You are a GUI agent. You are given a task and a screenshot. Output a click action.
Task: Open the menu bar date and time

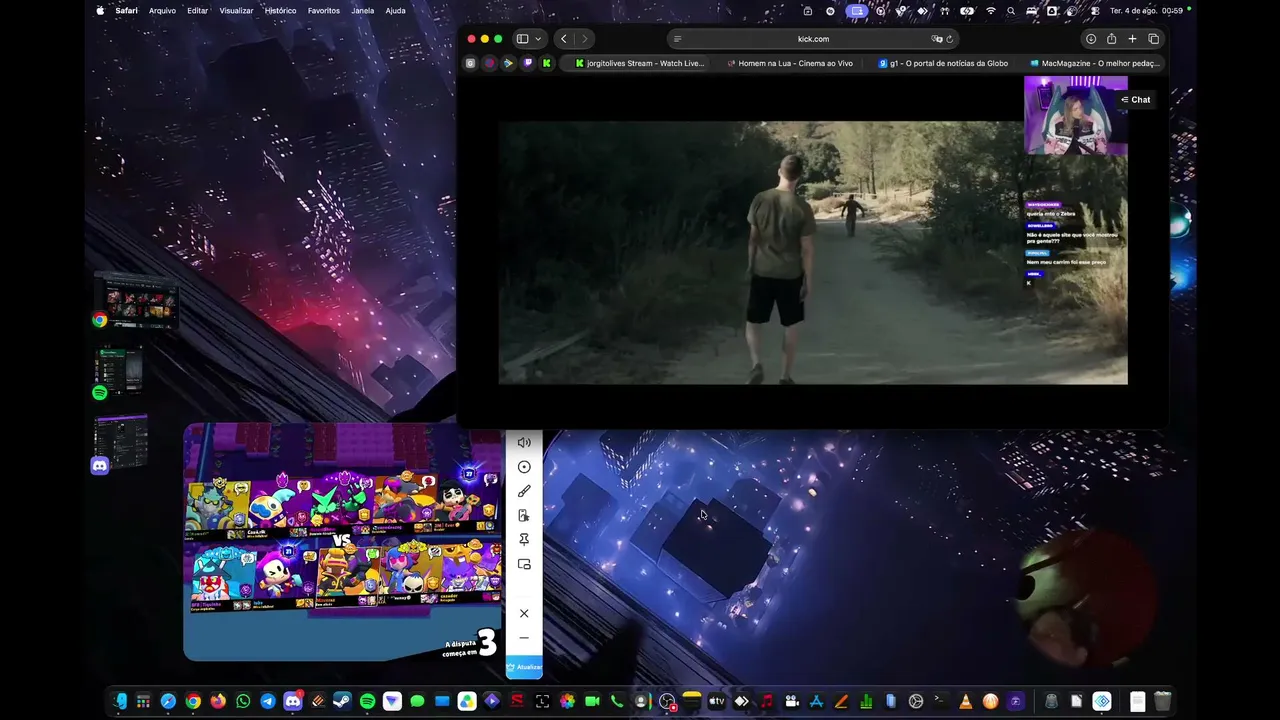1146,11
